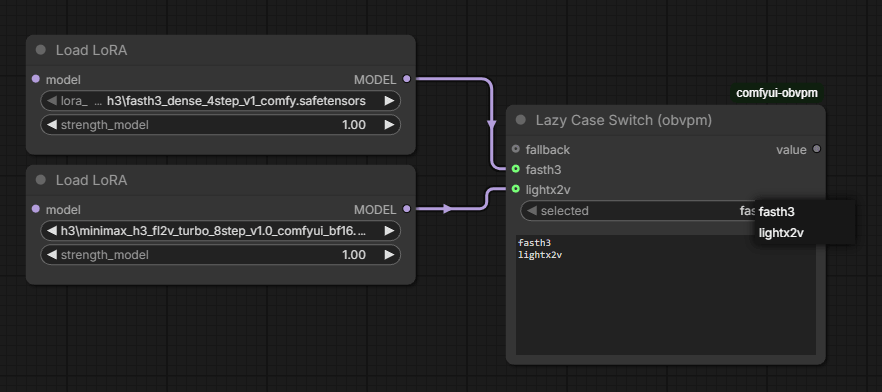Click the MODEL output socket of the fasth3 LoRA node
Viewport: 882px width, 392px height.
(407, 79)
